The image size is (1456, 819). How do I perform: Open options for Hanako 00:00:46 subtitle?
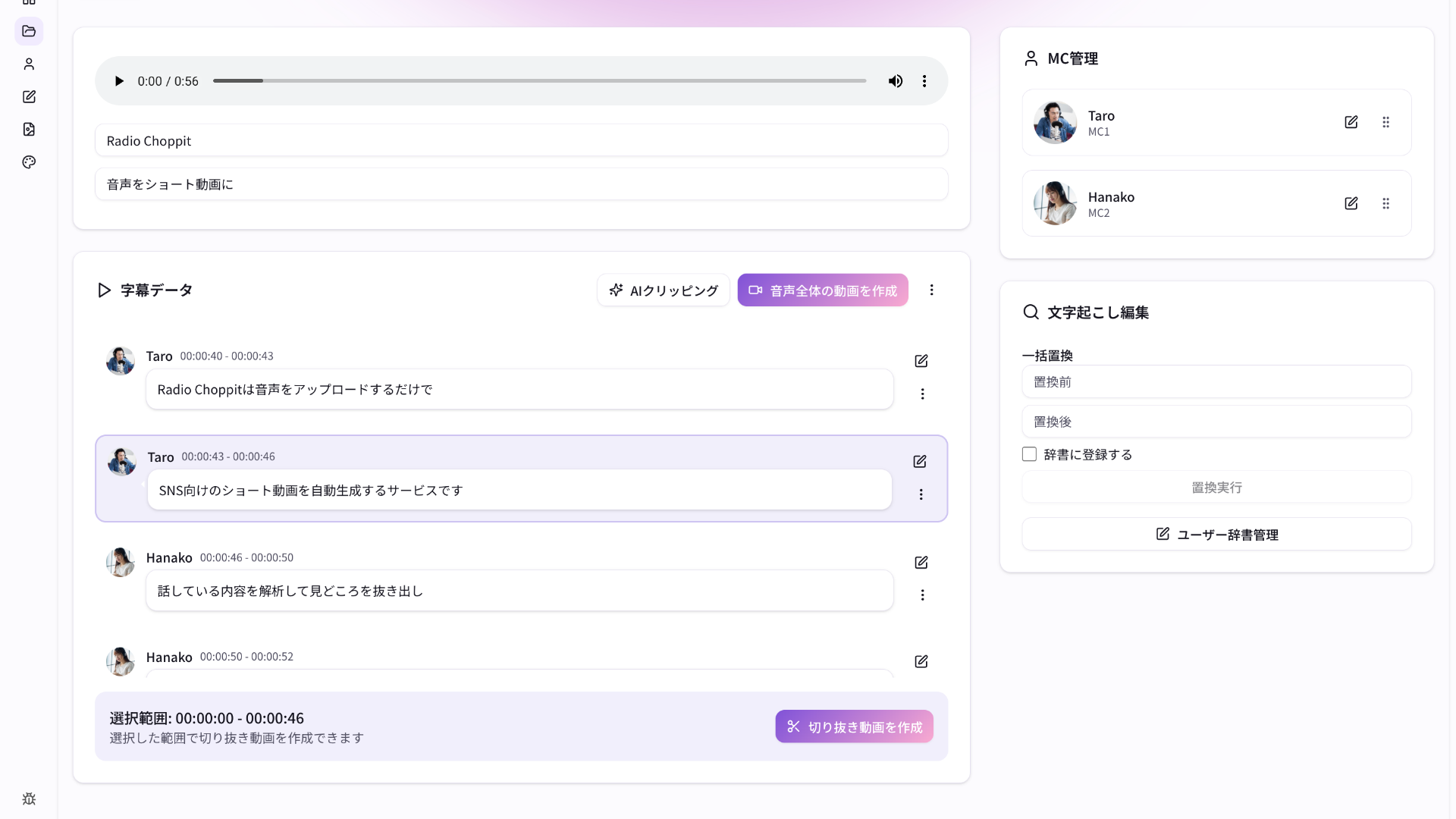tap(922, 595)
